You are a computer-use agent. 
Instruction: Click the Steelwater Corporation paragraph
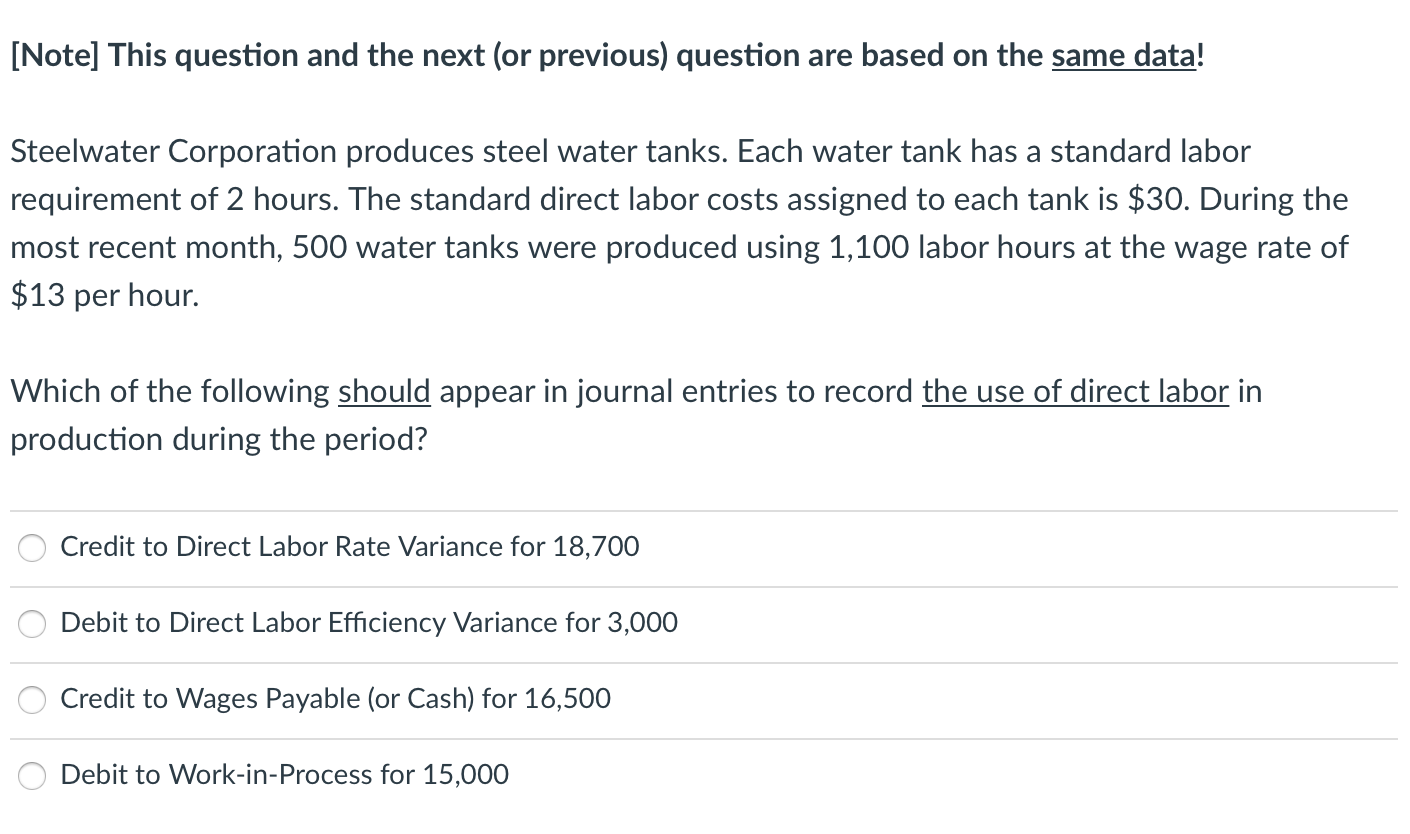pyautogui.click(x=678, y=223)
